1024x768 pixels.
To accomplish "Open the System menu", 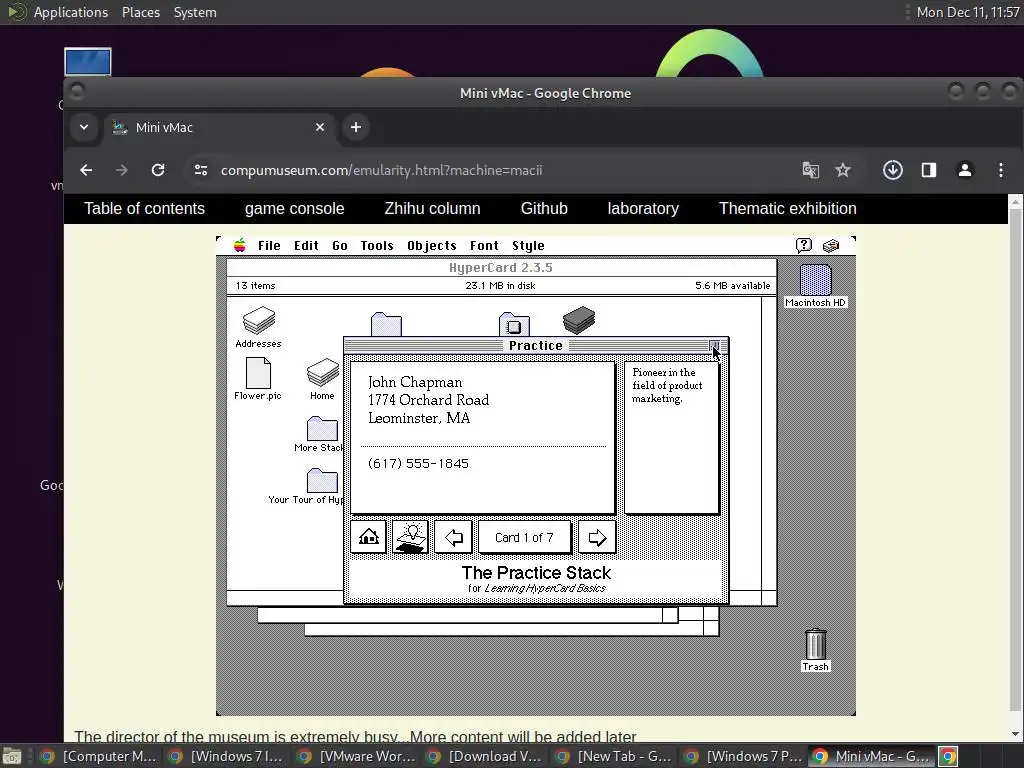I will coord(195,12).
